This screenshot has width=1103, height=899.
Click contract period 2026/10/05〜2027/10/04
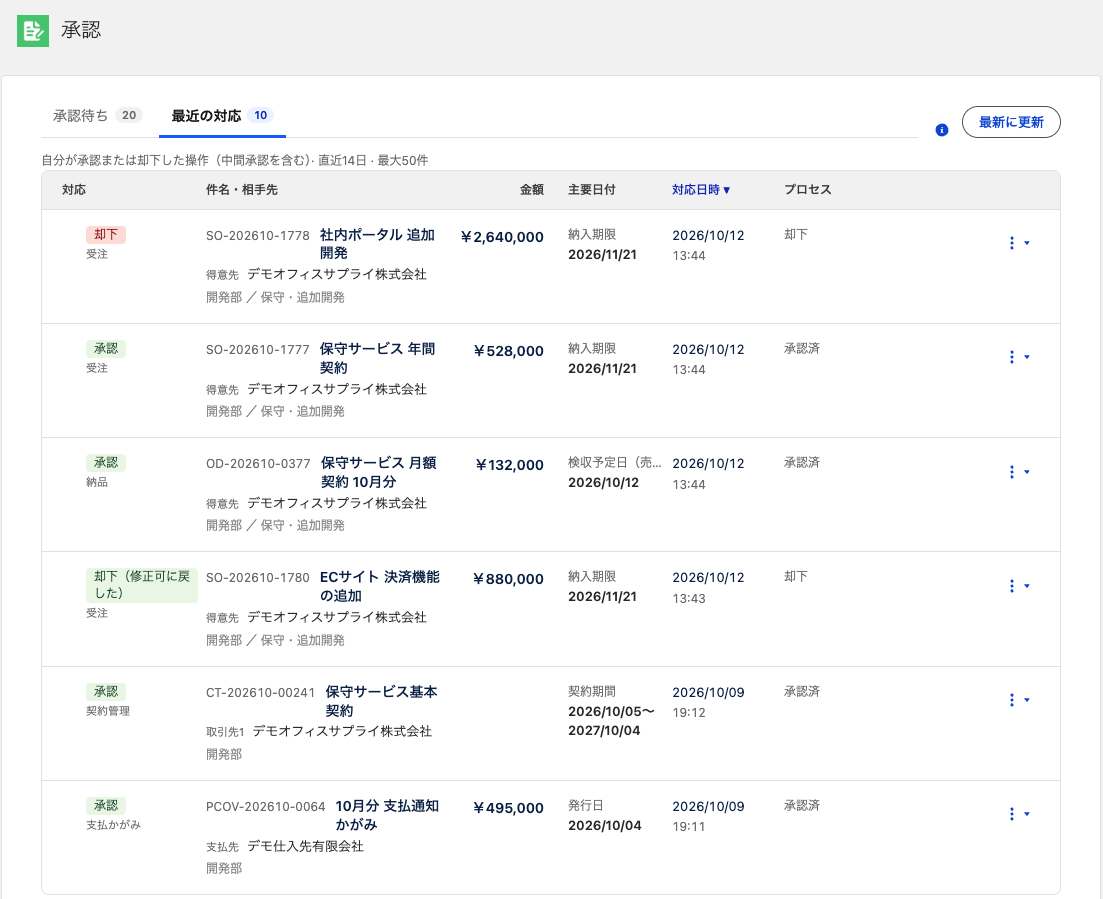click(611, 721)
